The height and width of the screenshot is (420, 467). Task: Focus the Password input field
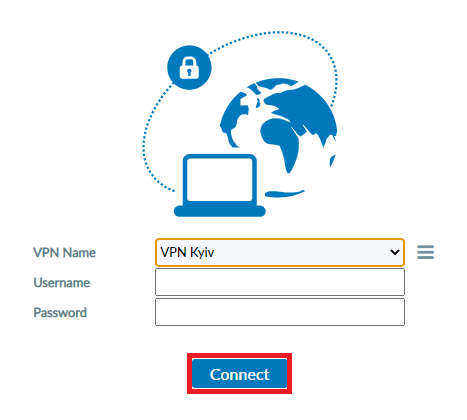click(x=280, y=312)
